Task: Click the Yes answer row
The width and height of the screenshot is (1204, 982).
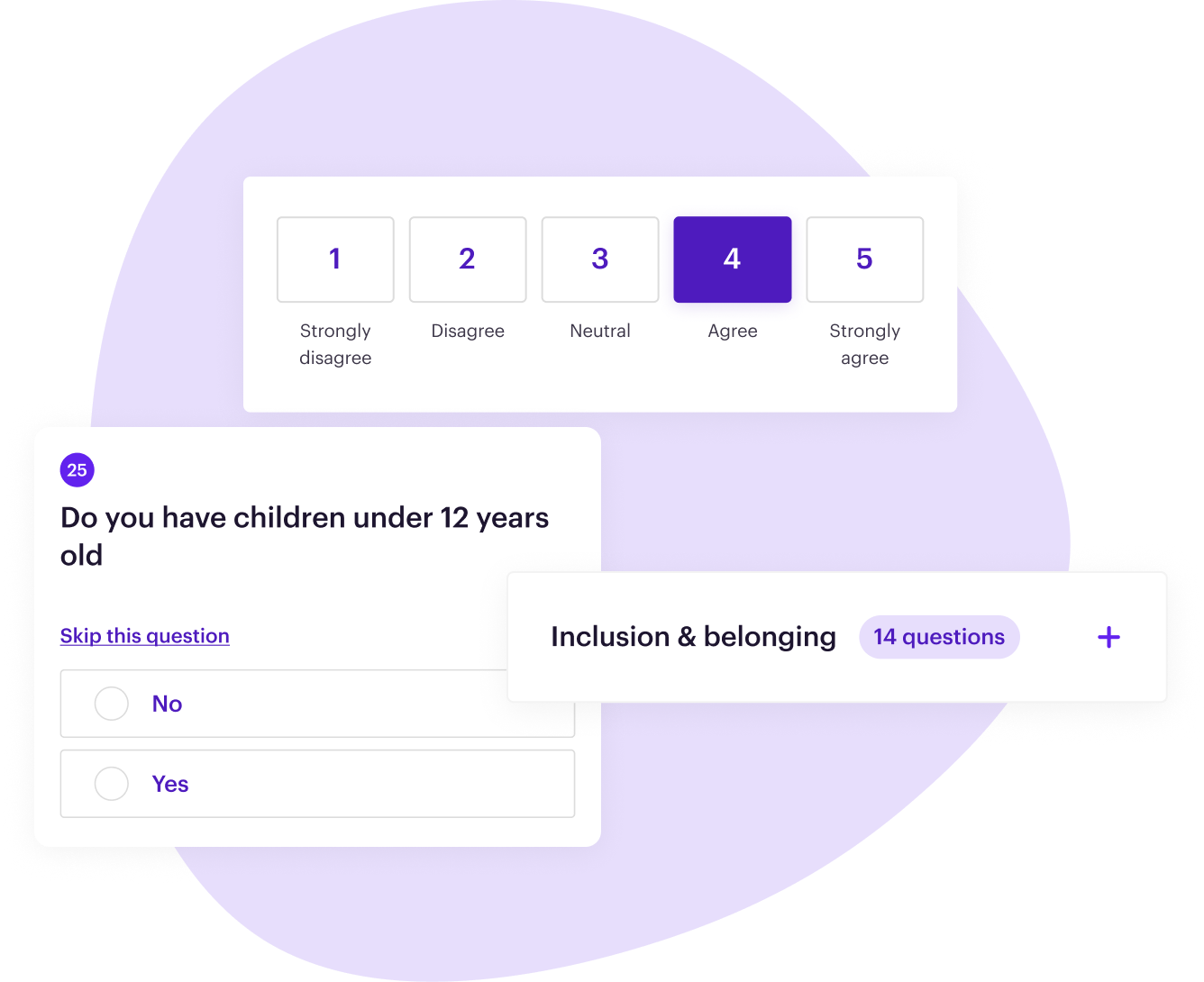Action: point(317,784)
